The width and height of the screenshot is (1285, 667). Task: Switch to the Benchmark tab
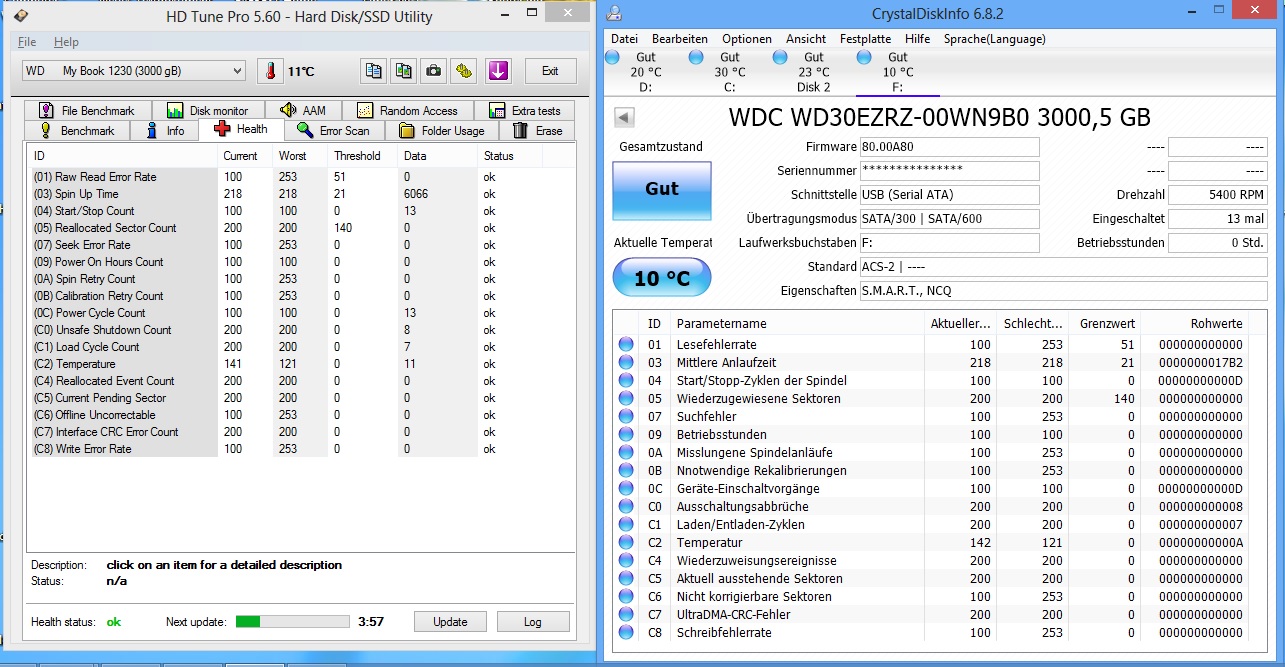(77, 130)
